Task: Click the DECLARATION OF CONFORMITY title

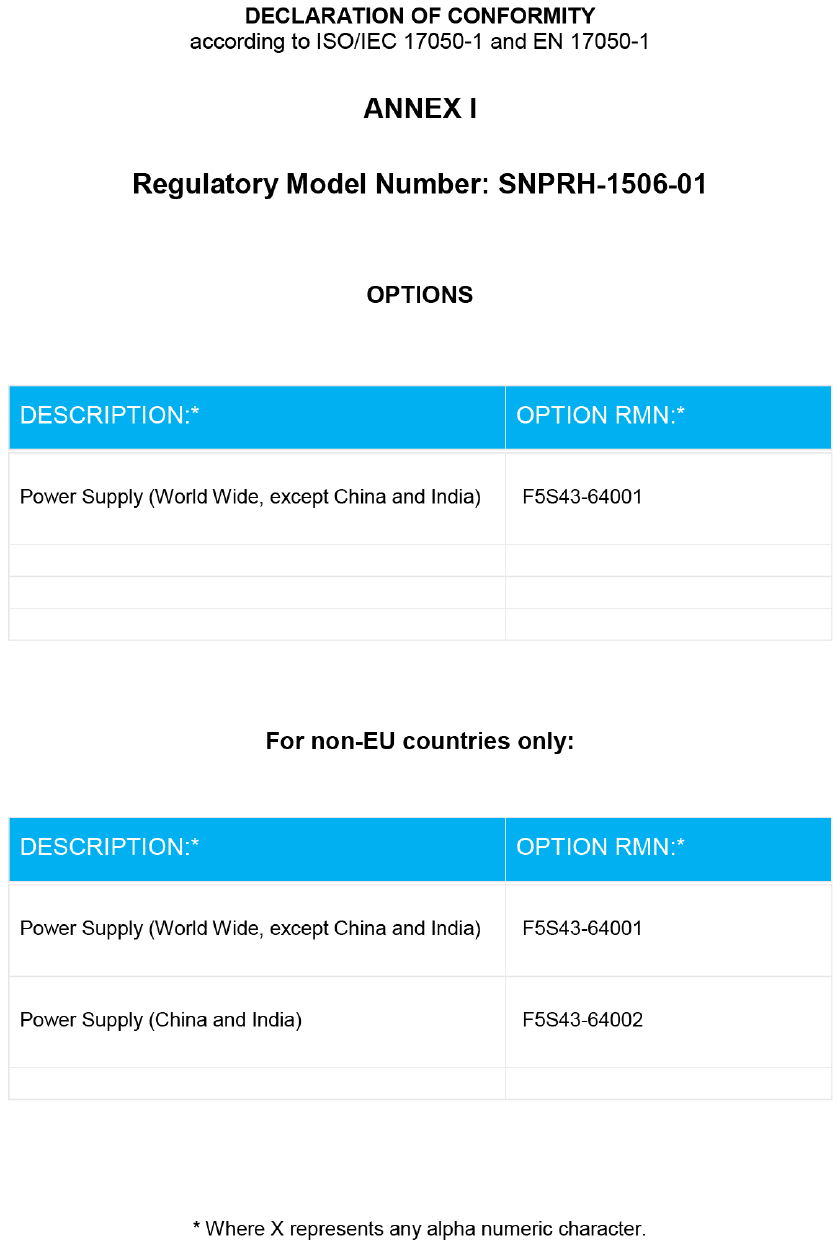Action: (420, 17)
